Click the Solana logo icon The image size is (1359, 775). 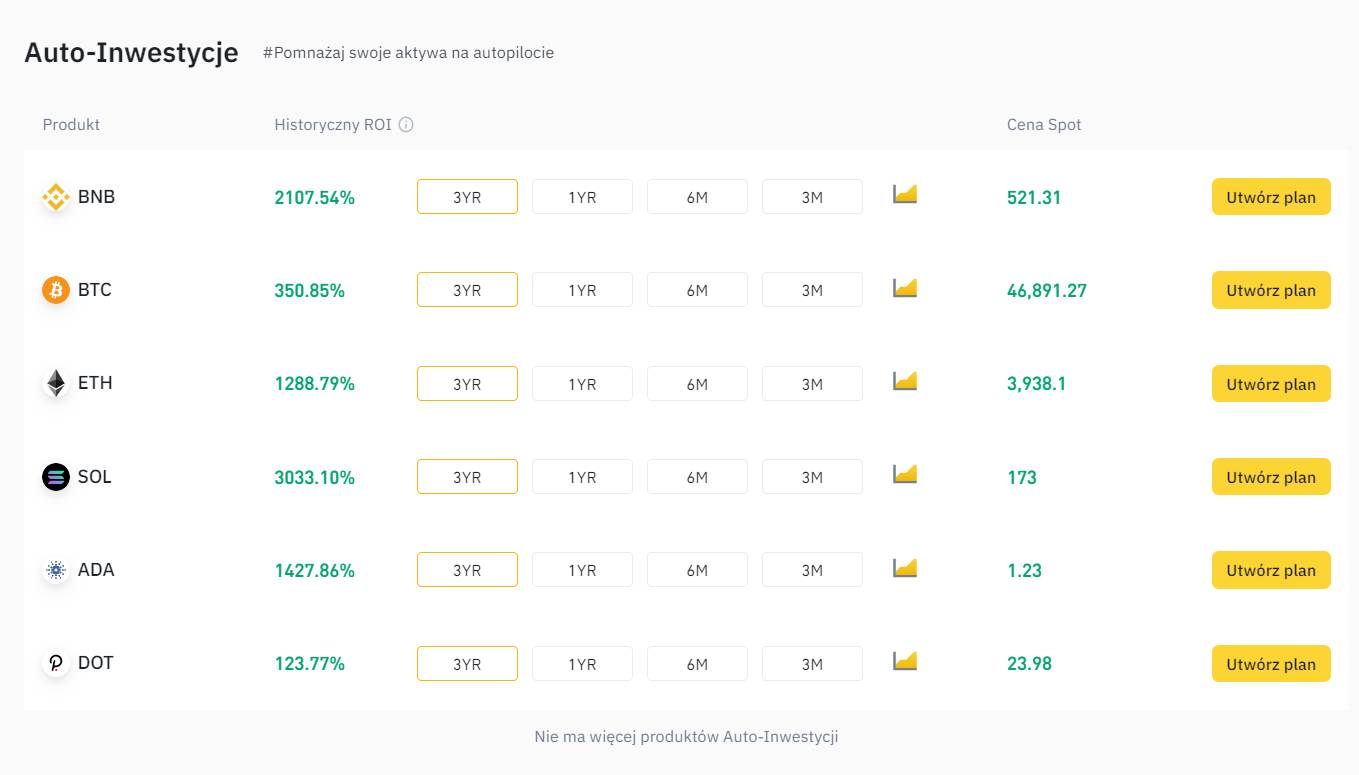[56, 477]
